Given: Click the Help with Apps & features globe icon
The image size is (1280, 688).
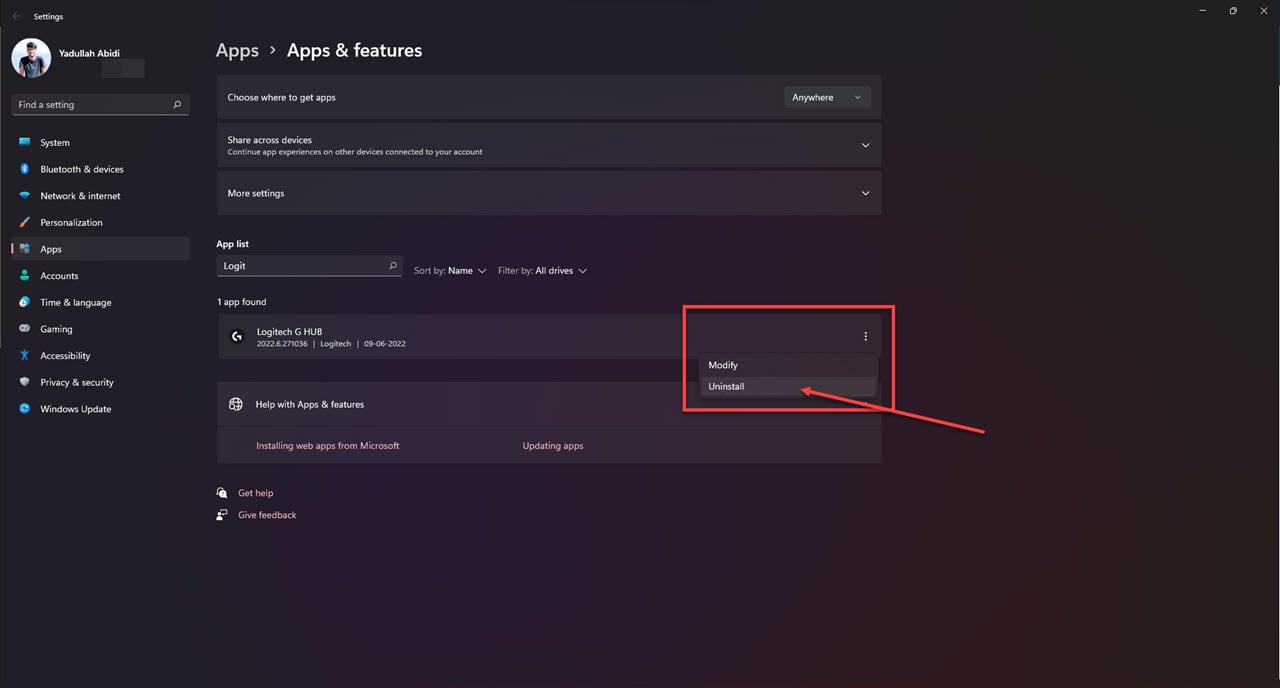Looking at the screenshot, I should pos(236,405).
